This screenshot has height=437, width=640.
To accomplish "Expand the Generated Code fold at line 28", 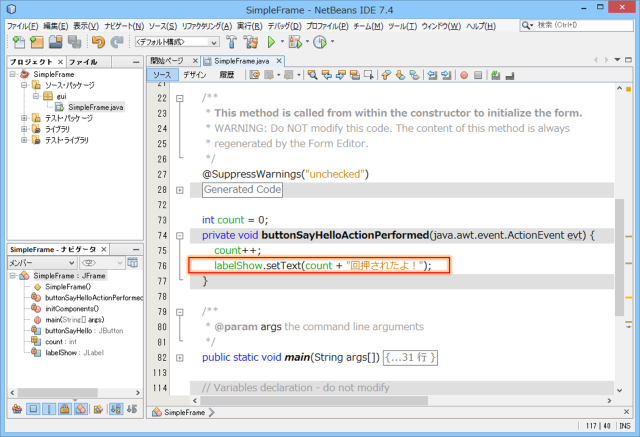I will 180,190.
